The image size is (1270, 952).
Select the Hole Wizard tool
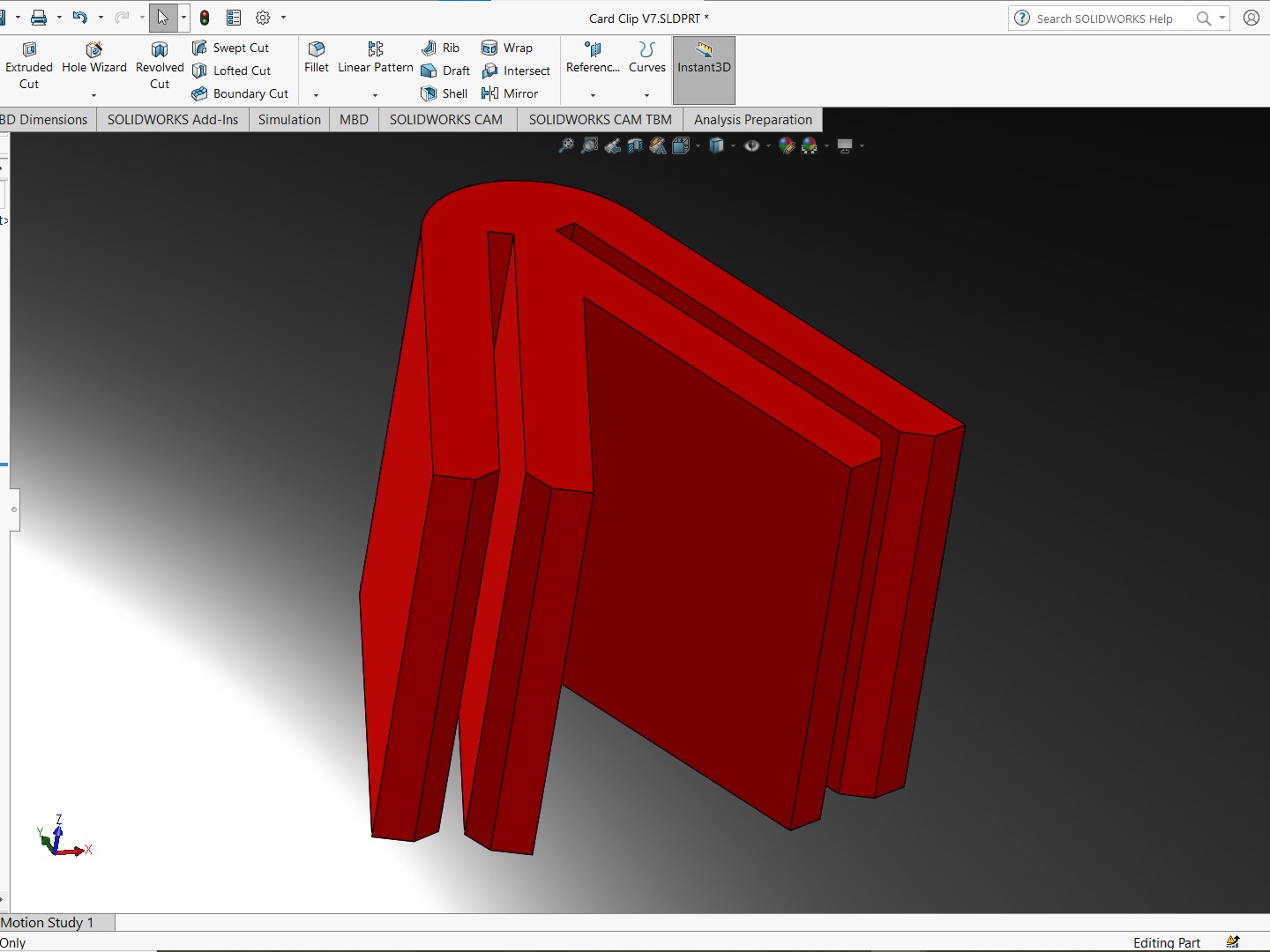click(94, 58)
